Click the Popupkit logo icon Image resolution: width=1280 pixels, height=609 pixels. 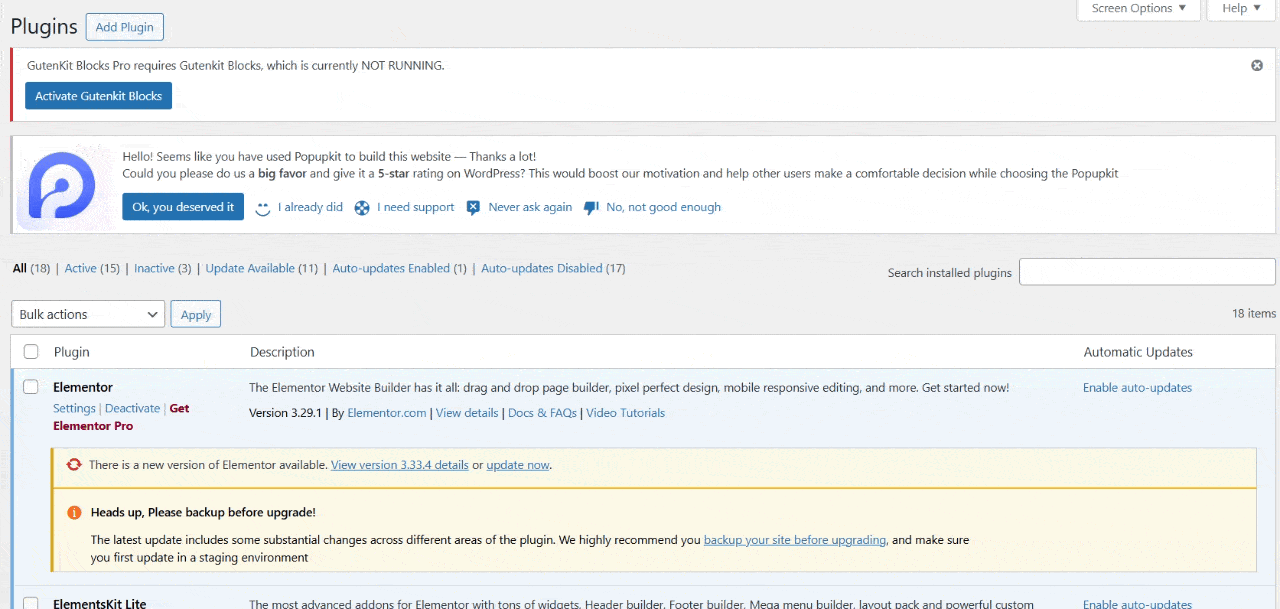62,185
